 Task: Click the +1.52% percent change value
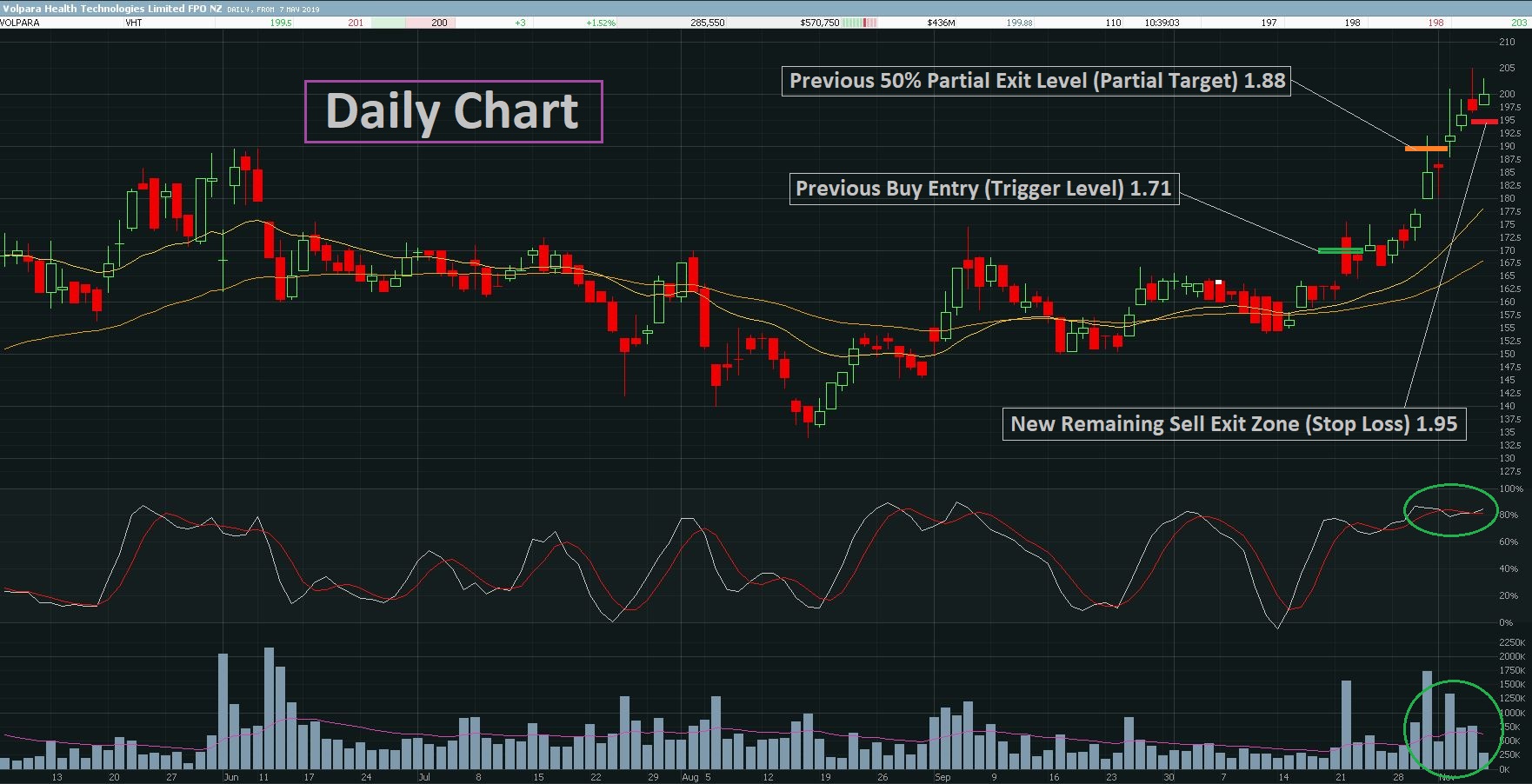601,23
